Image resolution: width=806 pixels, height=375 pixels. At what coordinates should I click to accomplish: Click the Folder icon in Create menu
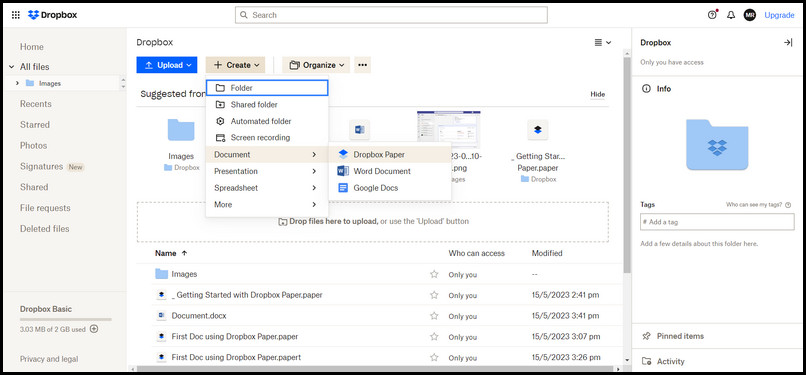[221, 88]
